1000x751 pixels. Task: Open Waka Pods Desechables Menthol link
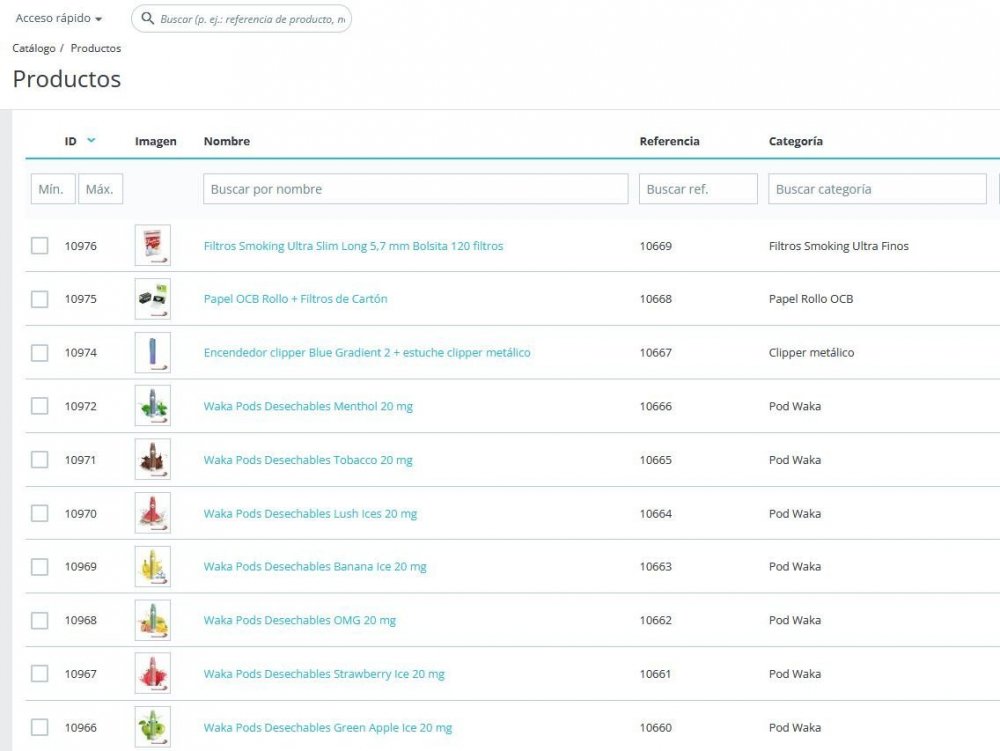[308, 406]
